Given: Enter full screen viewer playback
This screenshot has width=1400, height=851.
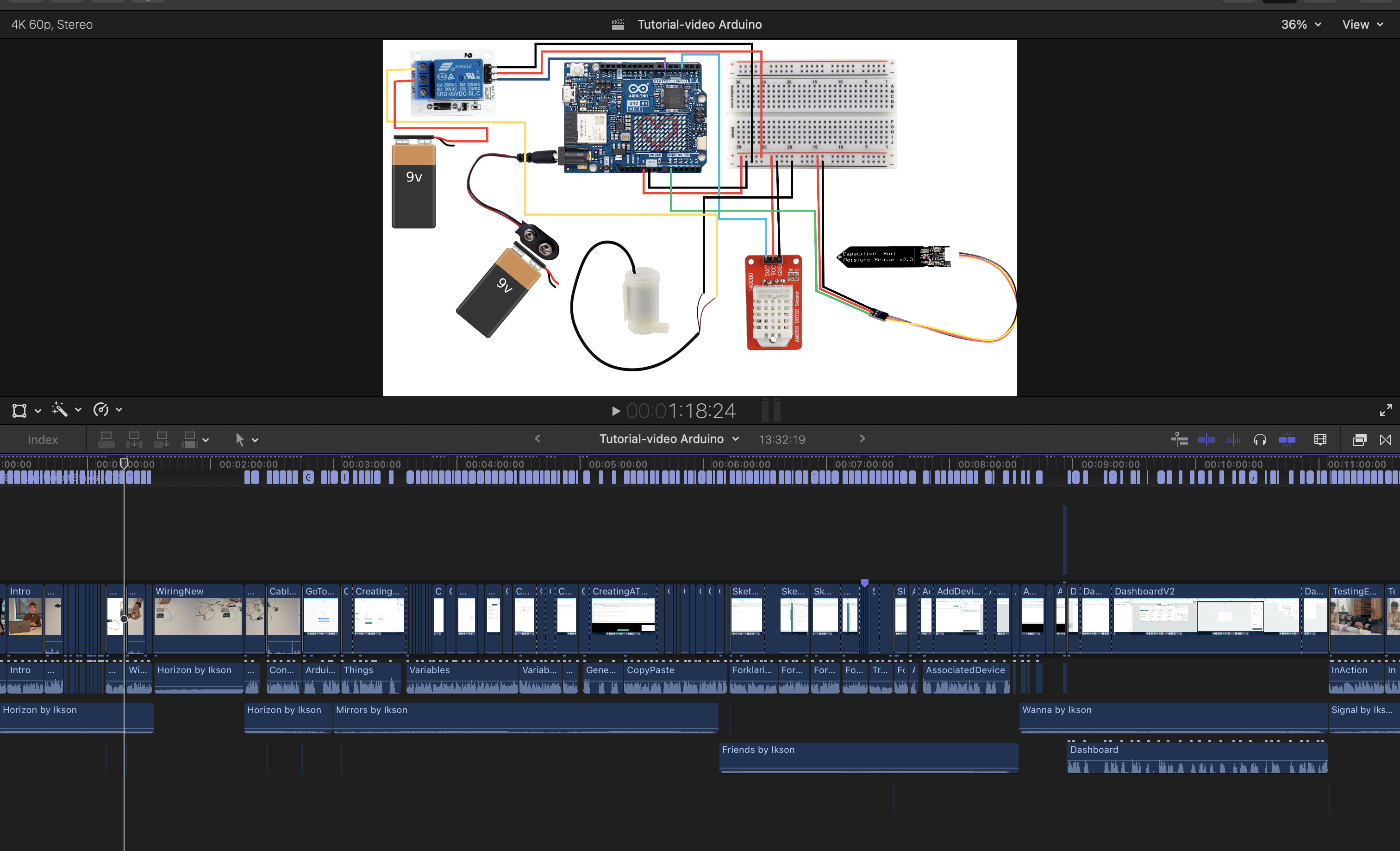Looking at the screenshot, I should [1386, 410].
